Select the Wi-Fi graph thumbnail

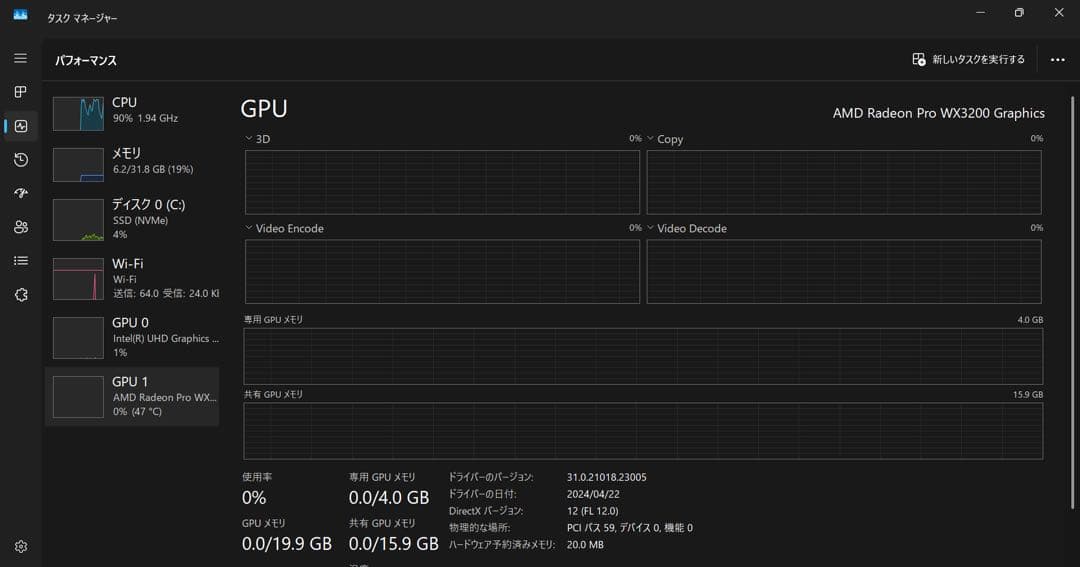[x=78, y=279]
